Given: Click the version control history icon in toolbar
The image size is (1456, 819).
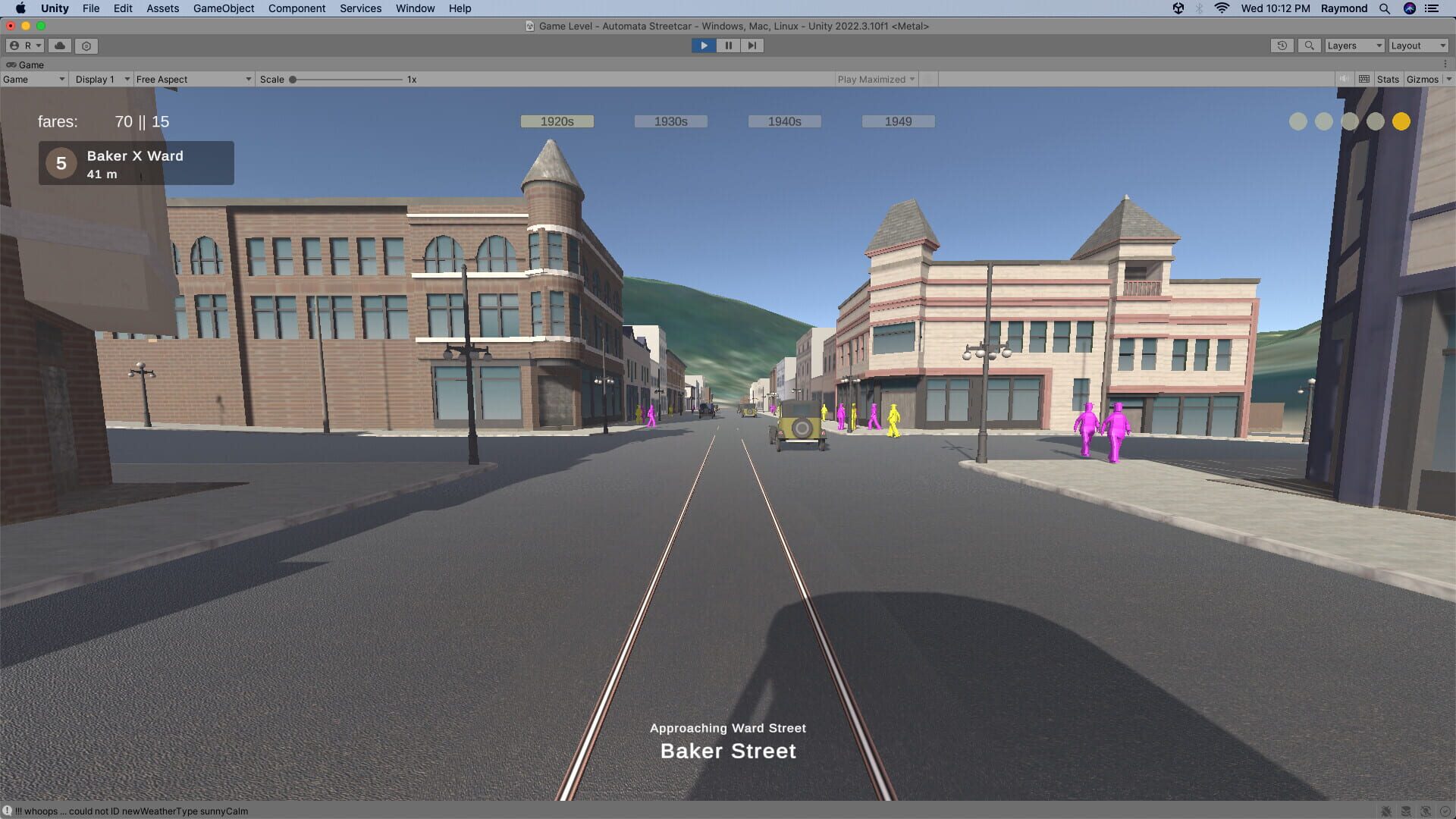Looking at the screenshot, I should tap(1282, 45).
